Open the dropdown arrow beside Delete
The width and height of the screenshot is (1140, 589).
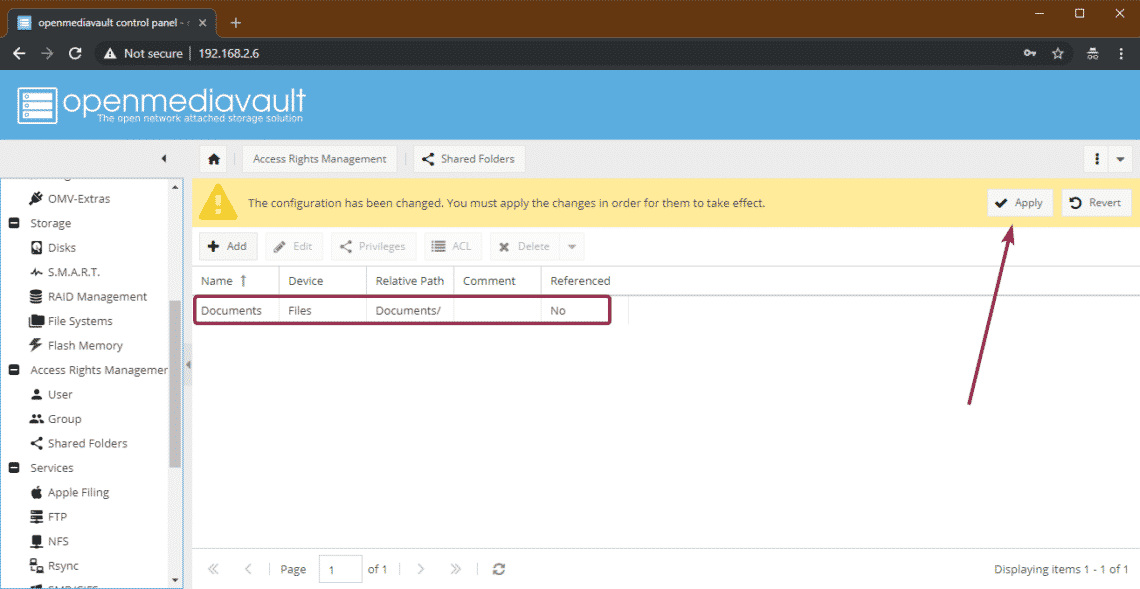click(572, 247)
